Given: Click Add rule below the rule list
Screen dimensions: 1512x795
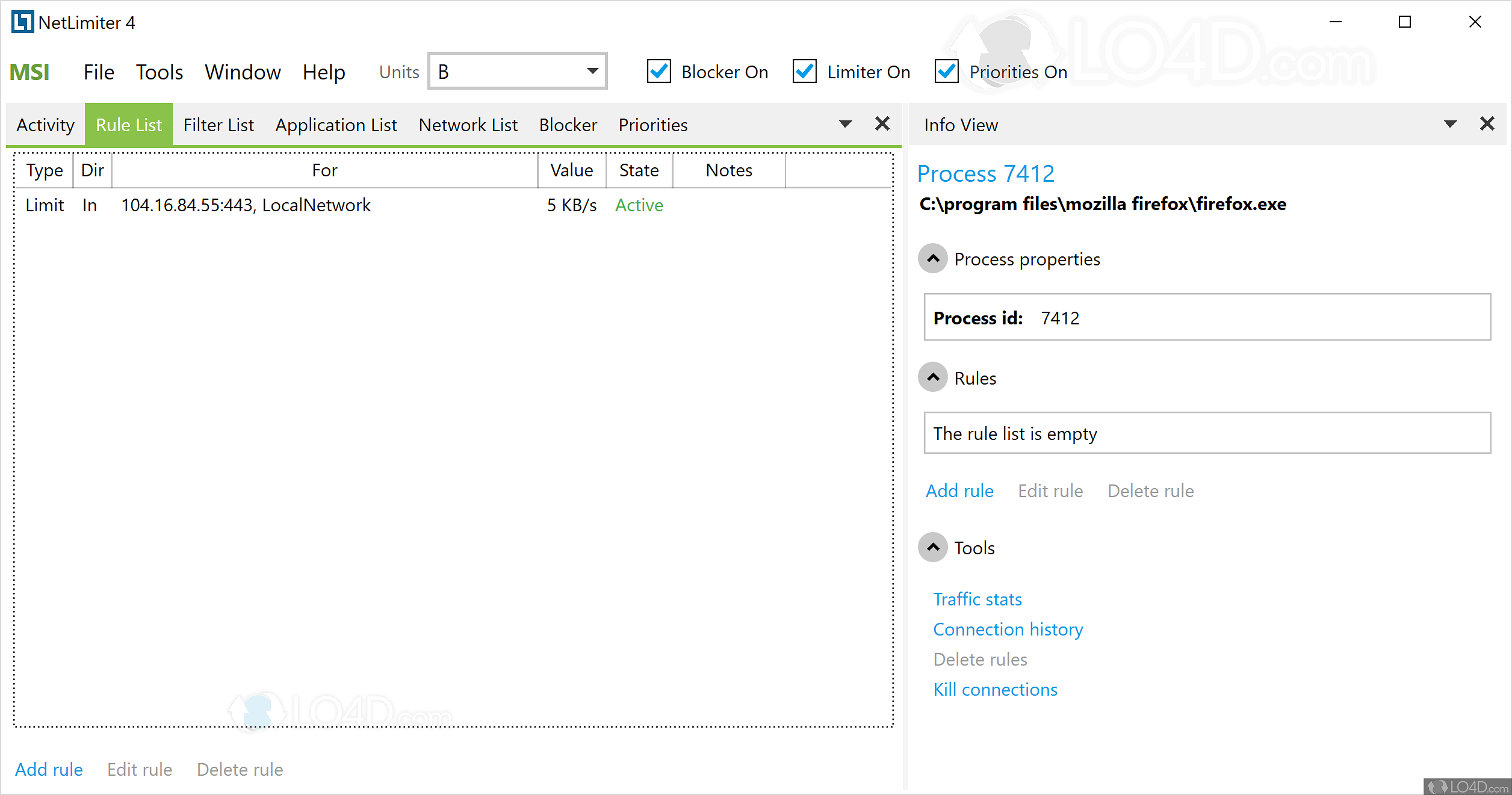Looking at the screenshot, I should [49, 769].
